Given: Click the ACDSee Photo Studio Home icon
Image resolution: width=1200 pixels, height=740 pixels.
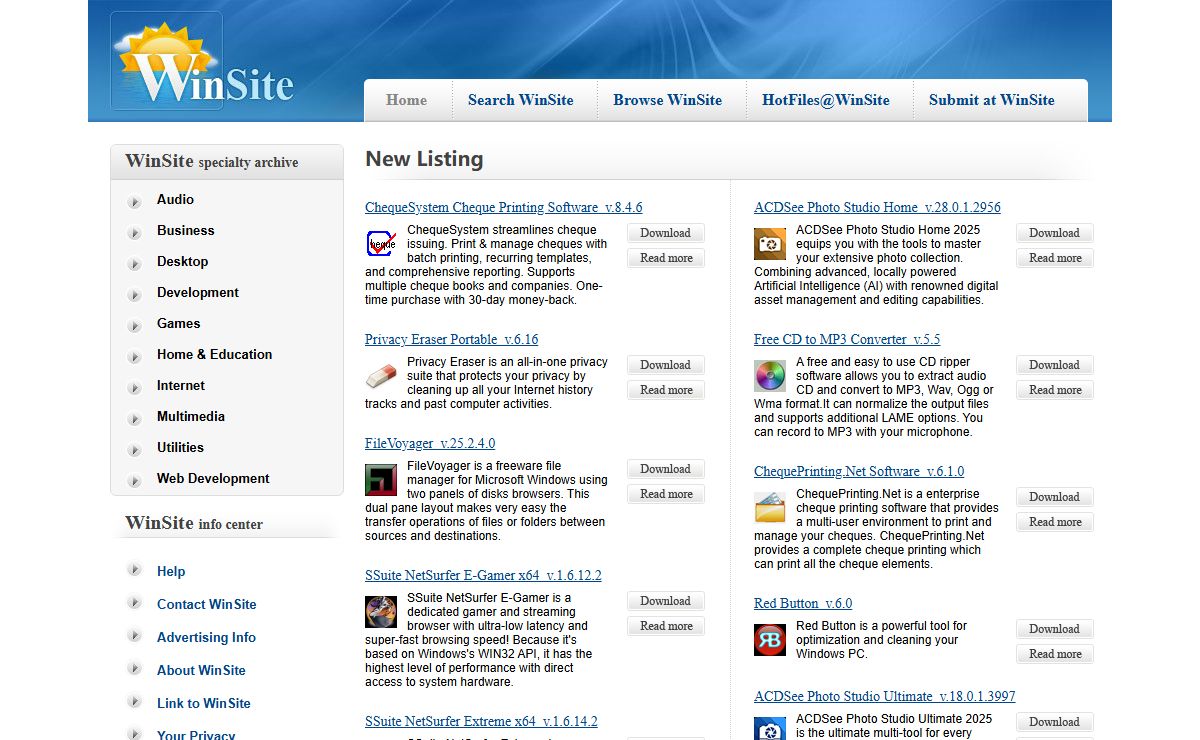Looking at the screenshot, I should tap(770, 243).
